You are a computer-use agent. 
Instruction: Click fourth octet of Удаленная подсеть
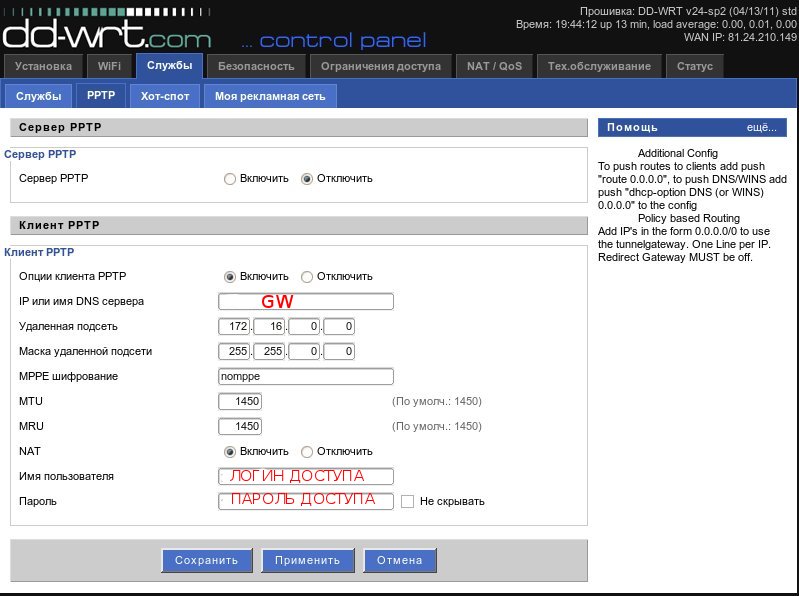click(x=339, y=326)
